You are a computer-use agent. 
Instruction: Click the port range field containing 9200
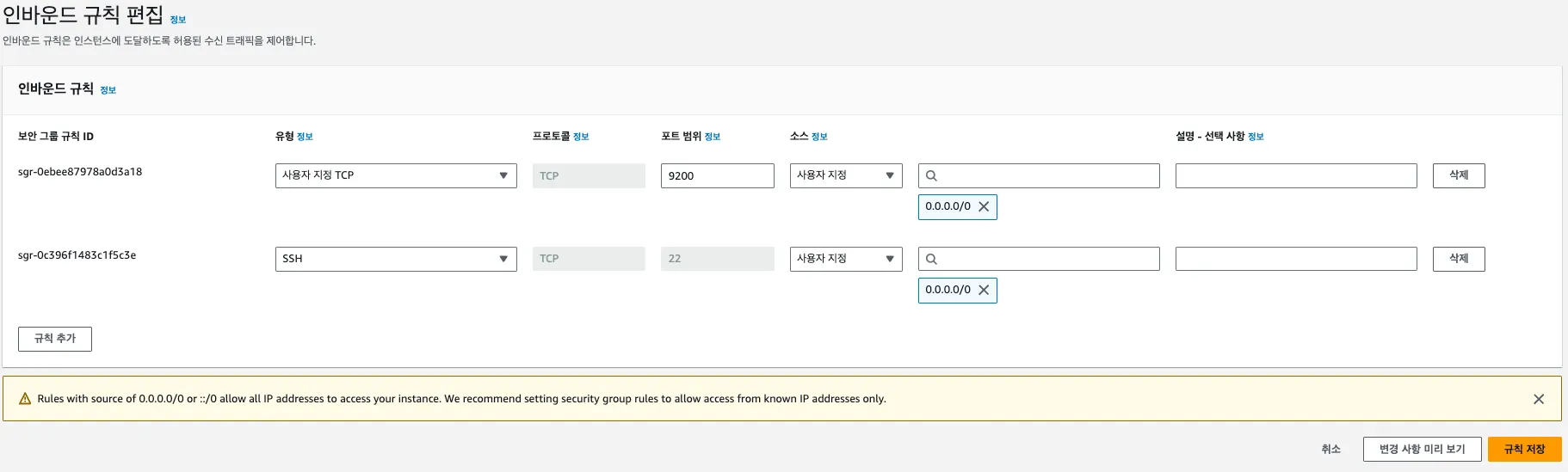click(717, 176)
